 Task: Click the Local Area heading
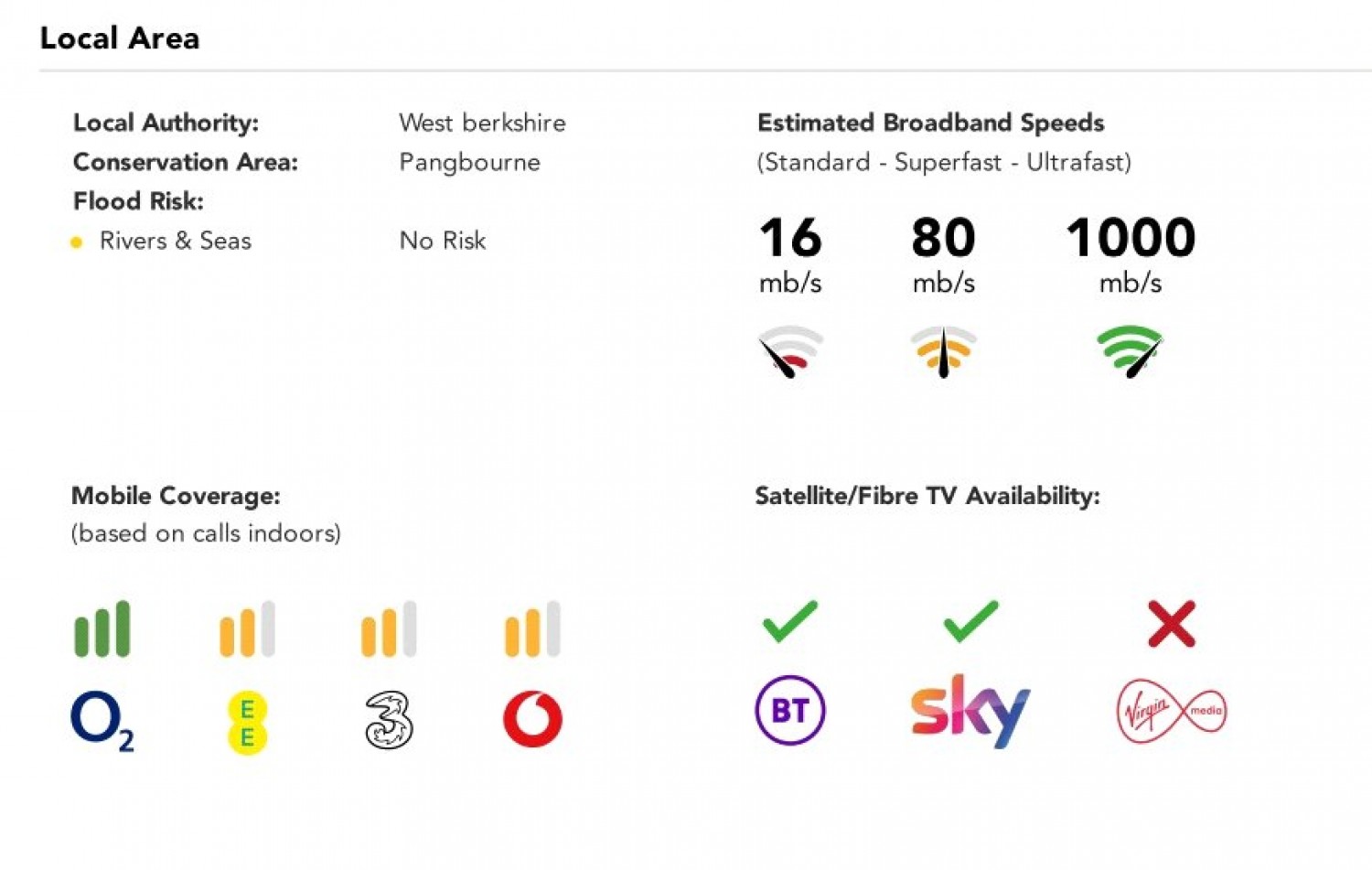point(120,38)
